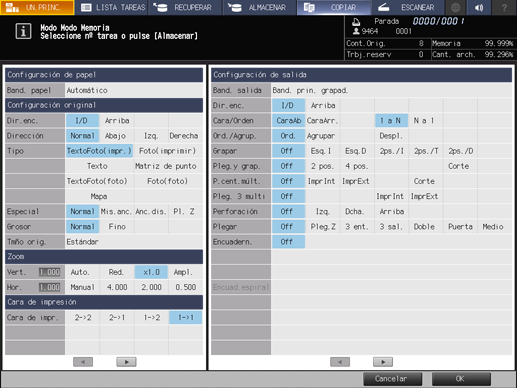The image size is (517, 388).
Task: Switch to LISTA TAREAS tab
Action: click(x=112, y=7)
